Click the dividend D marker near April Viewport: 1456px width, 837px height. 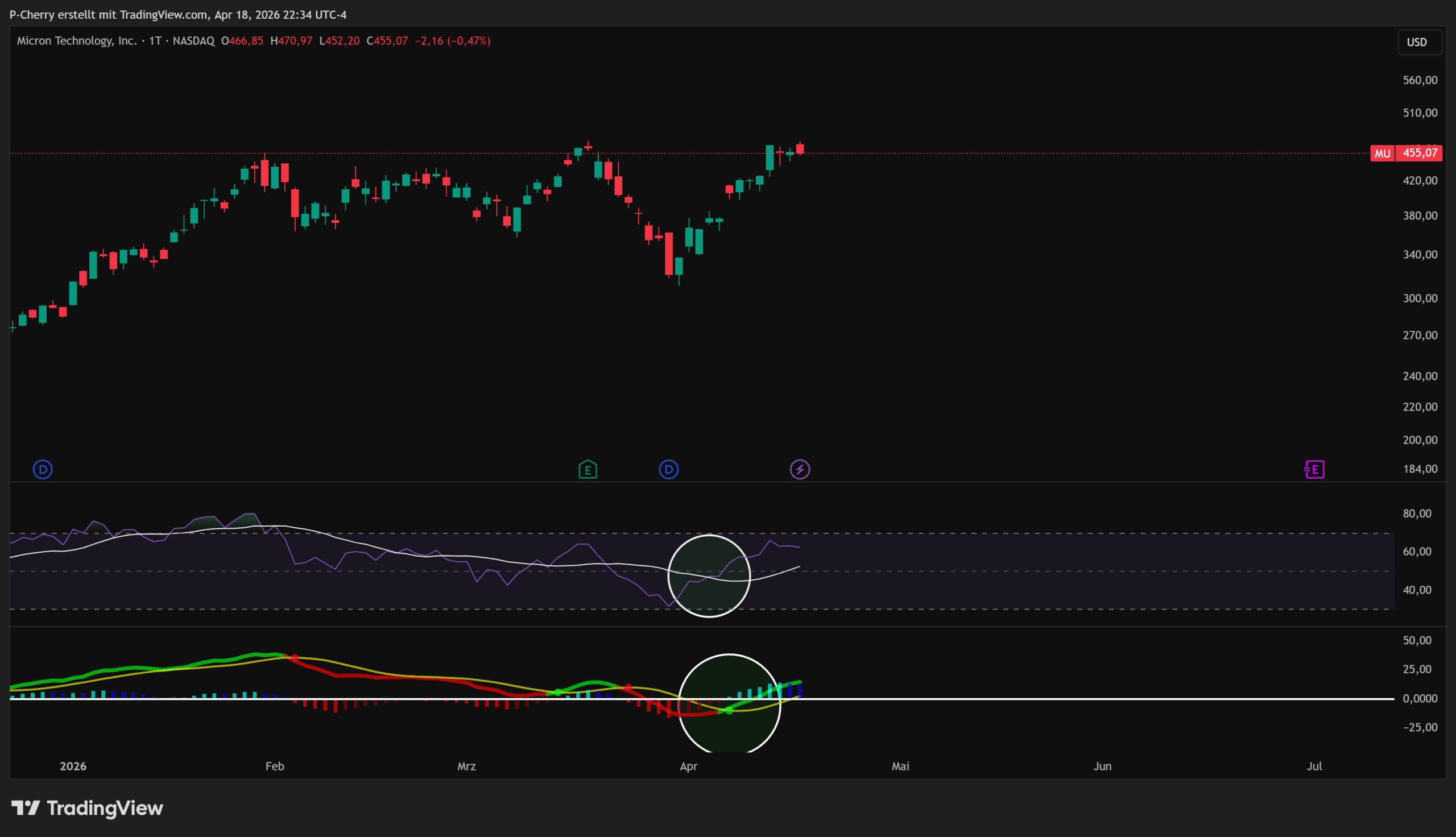pyautogui.click(x=668, y=470)
